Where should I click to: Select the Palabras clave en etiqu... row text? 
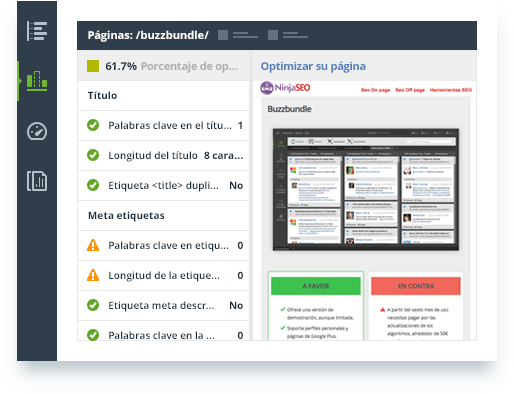168,246
